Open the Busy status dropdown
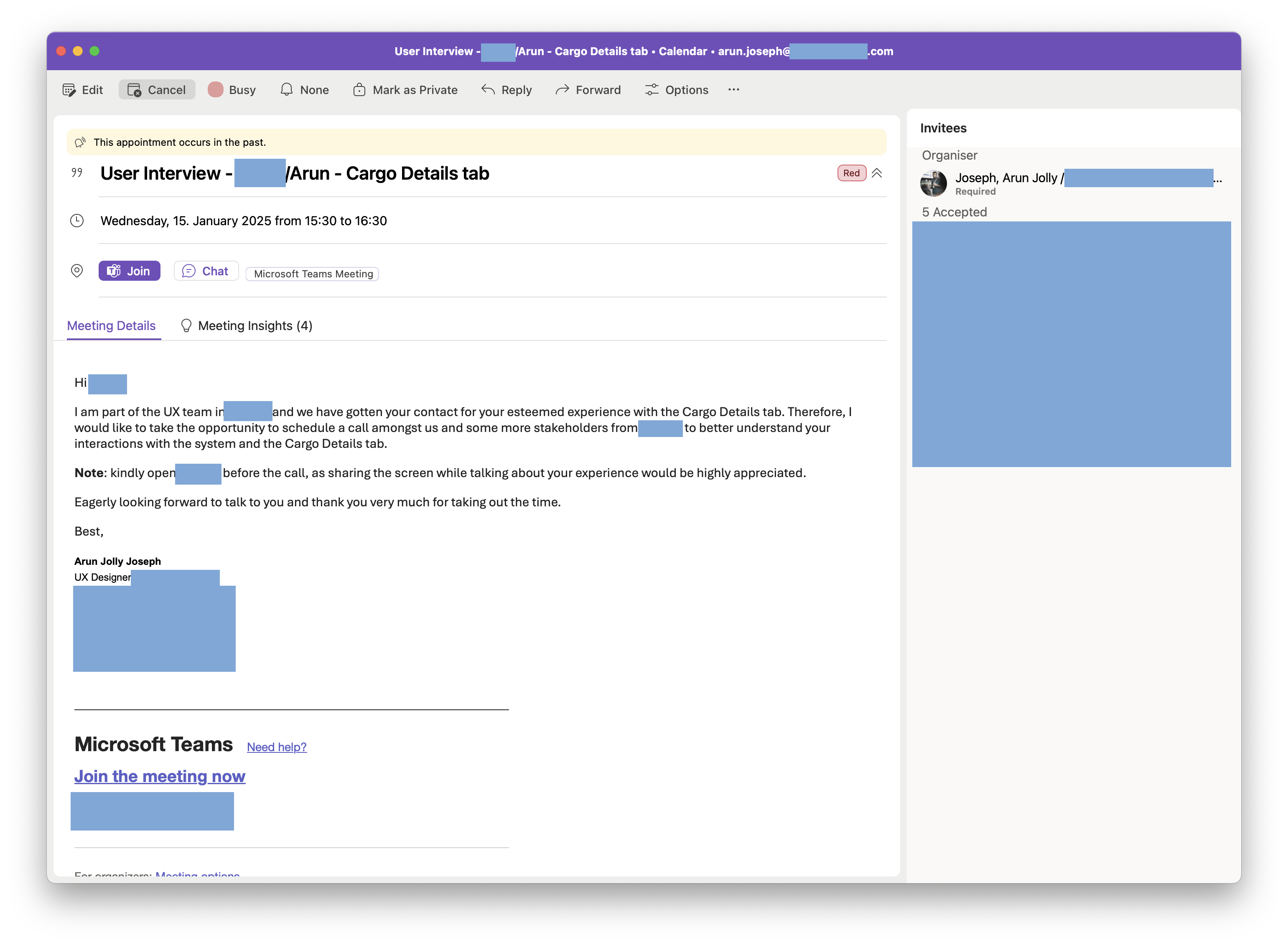This screenshot has width=1288, height=945. [x=232, y=90]
